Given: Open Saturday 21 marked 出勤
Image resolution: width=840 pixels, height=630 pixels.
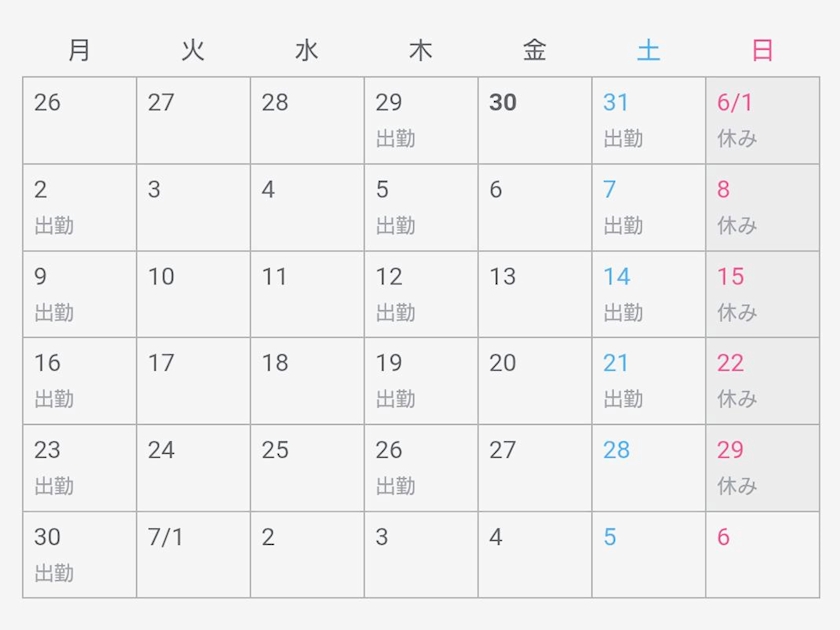Looking at the screenshot, I should click(x=649, y=381).
